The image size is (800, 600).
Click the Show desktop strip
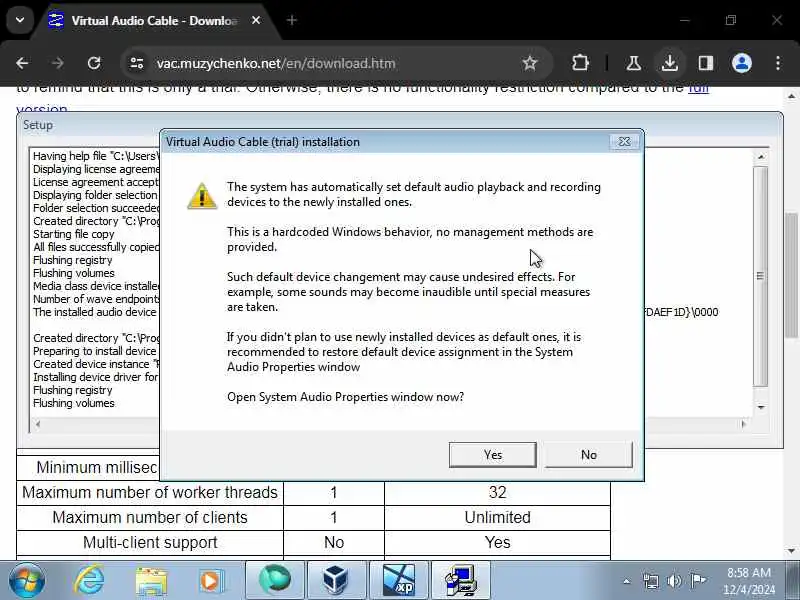click(x=793, y=581)
